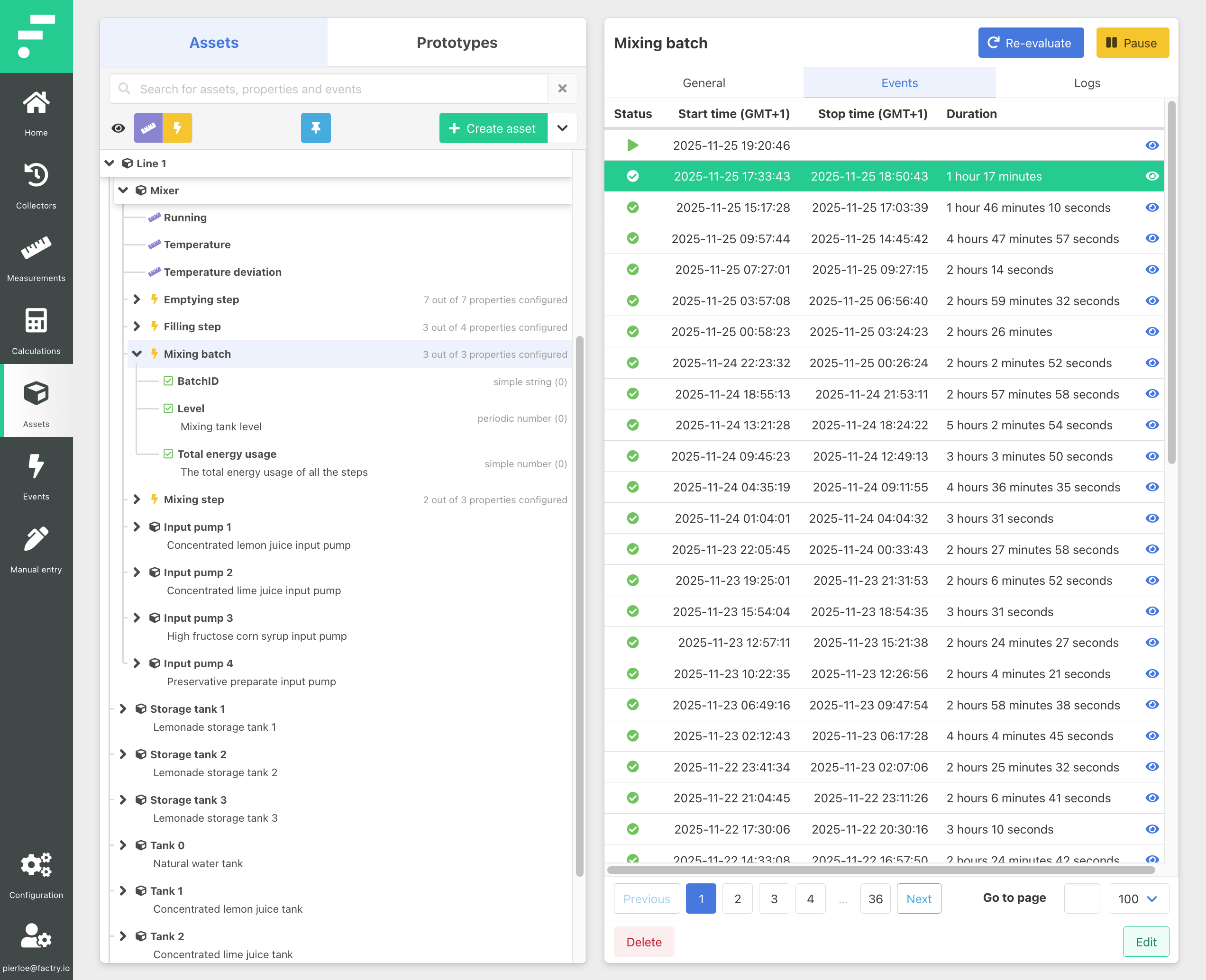Click the blue pin icon
Screen dimensions: 1206x980
pos(316,128)
